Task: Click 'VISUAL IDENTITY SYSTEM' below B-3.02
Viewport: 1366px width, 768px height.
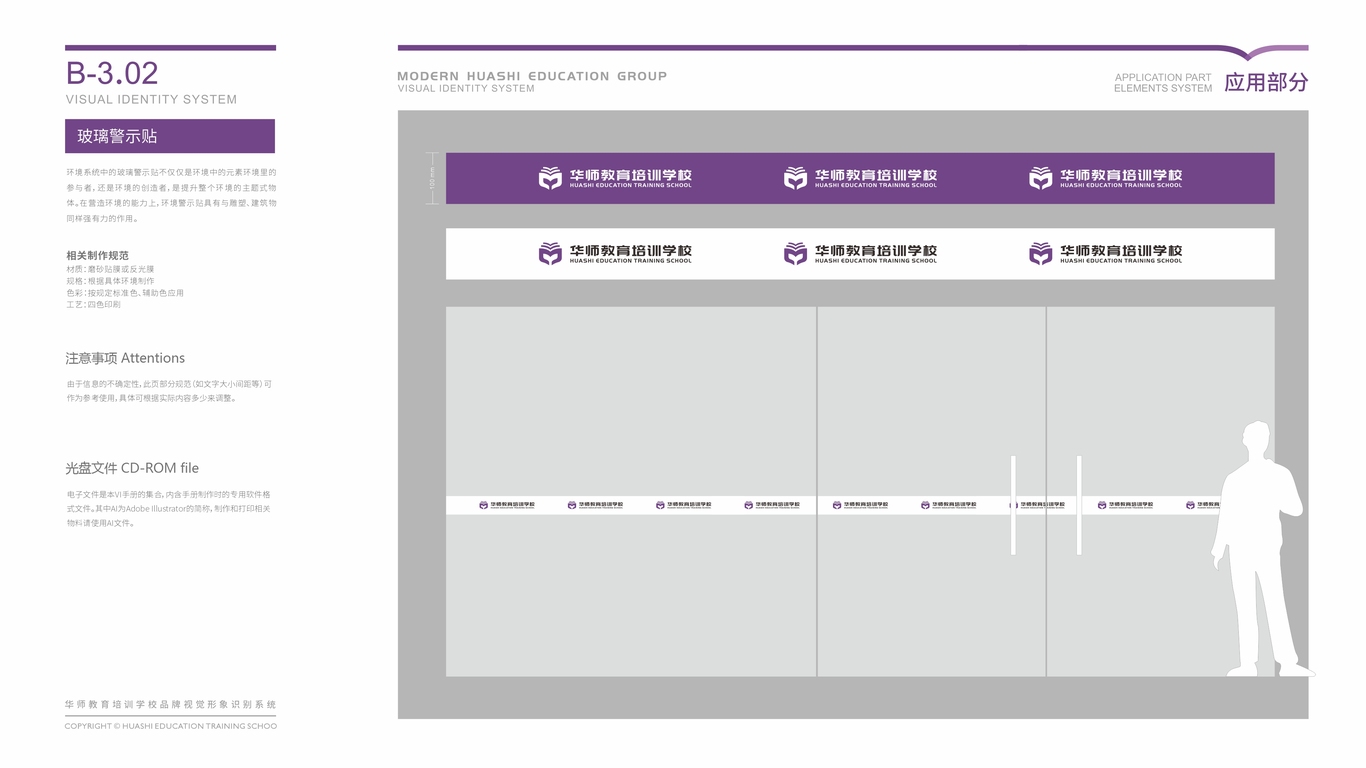Action: pos(151,100)
